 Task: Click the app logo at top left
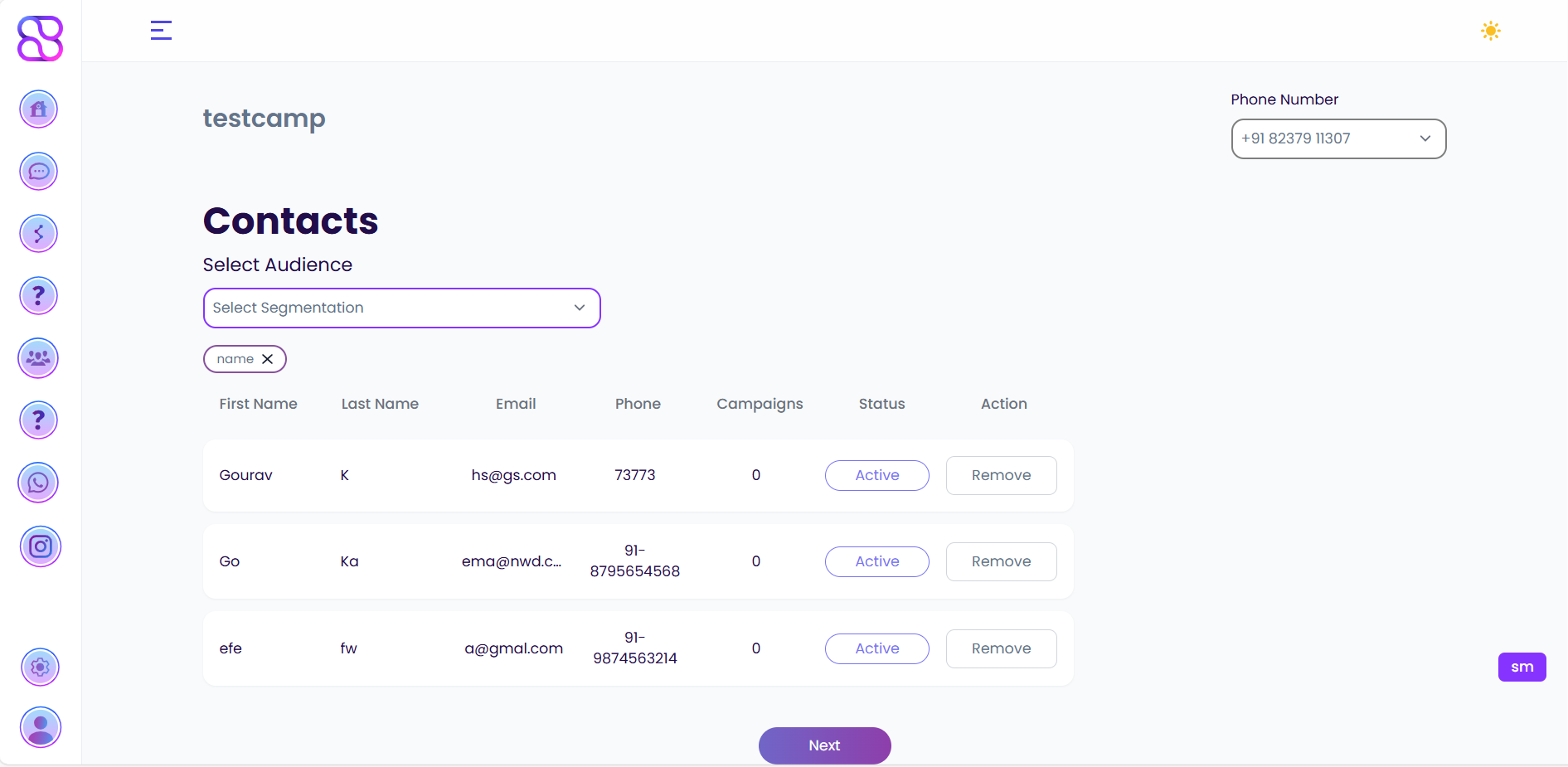40,38
